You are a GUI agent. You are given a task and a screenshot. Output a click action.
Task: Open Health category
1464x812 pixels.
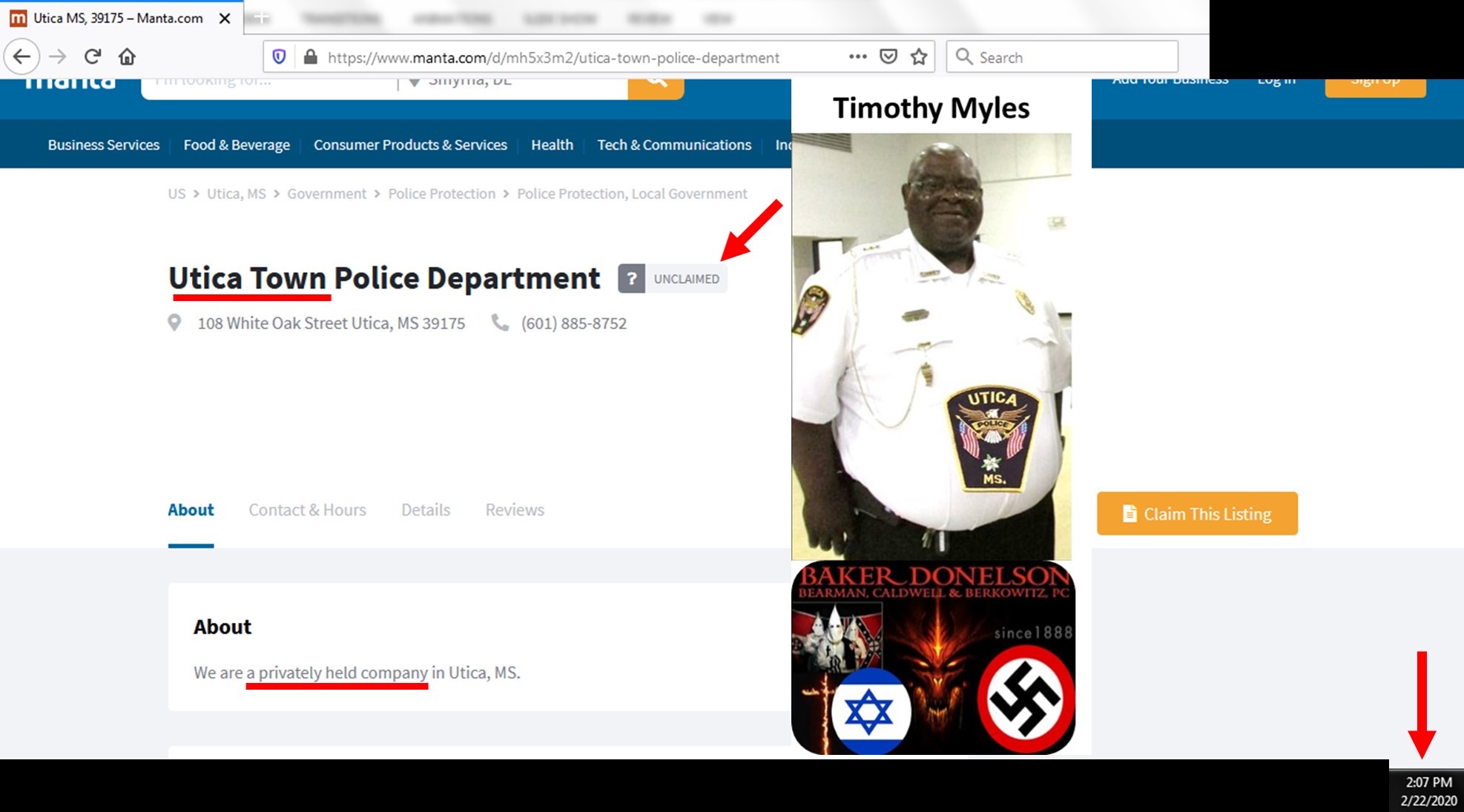(x=552, y=145)
